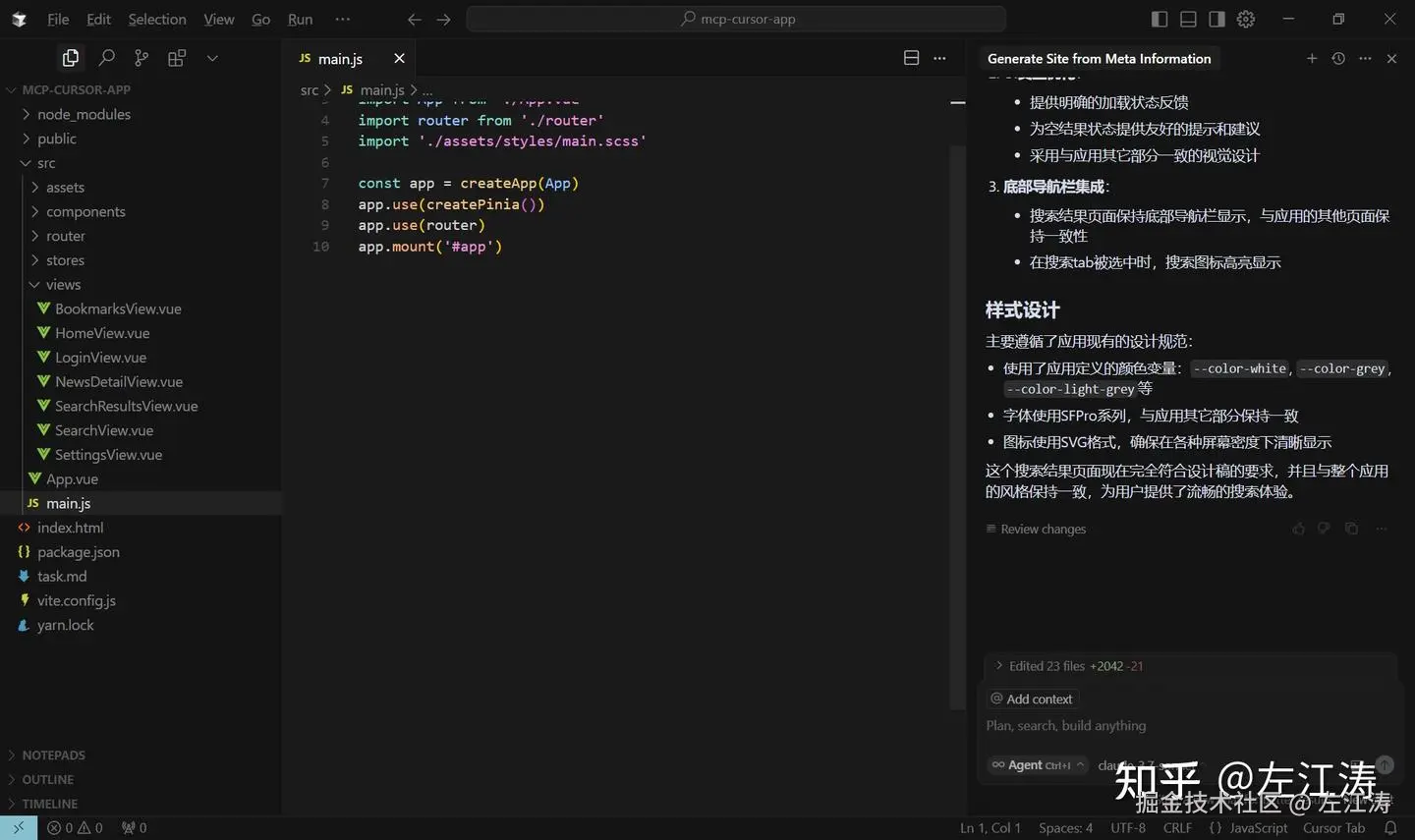The image size is (1415, 840).
Task: Close the main.js editor tab
Action: (399, 58)
